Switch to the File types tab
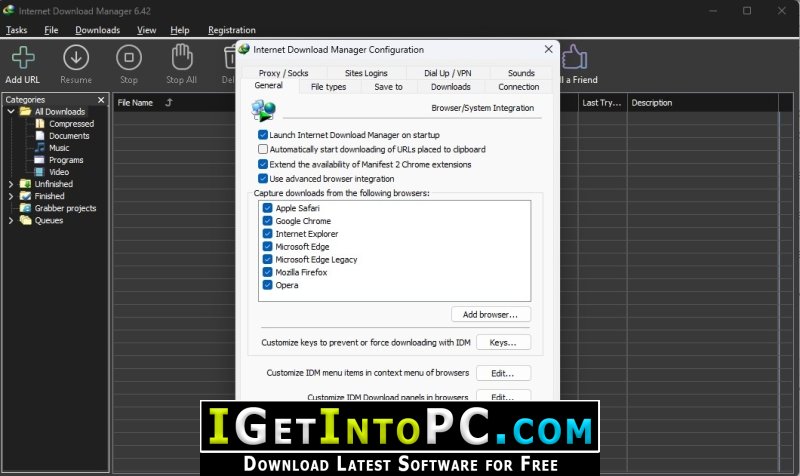This screenshot has height=476, width=800. [x=329, y=87]
